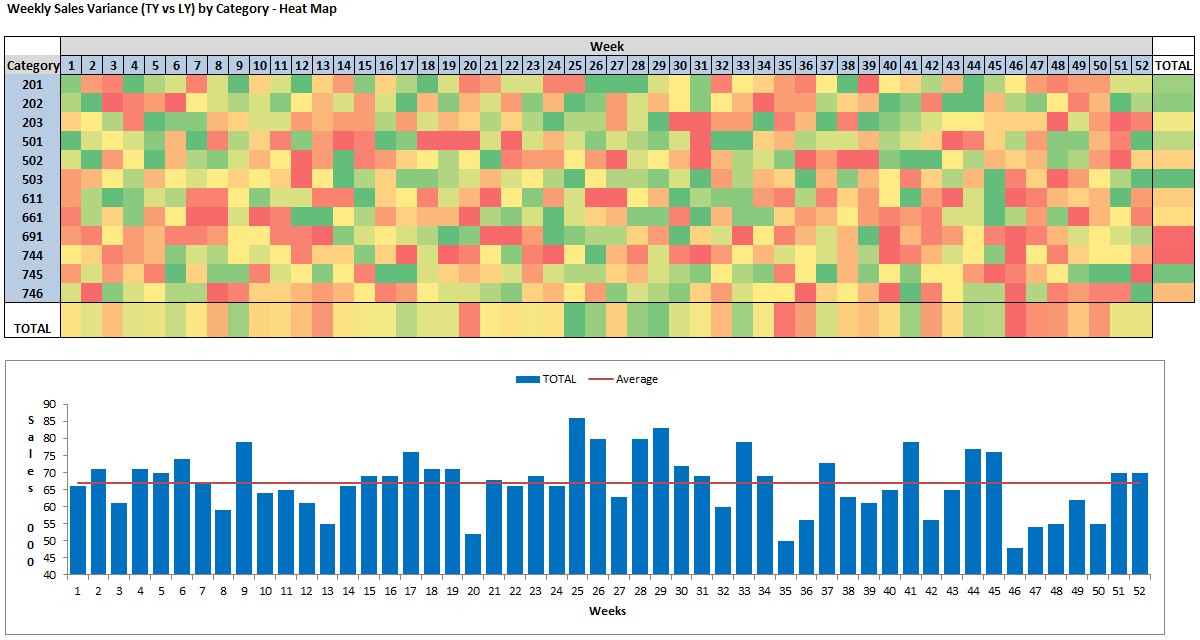
Task: Select category 691 row label
Action: [x=32, y=236]
